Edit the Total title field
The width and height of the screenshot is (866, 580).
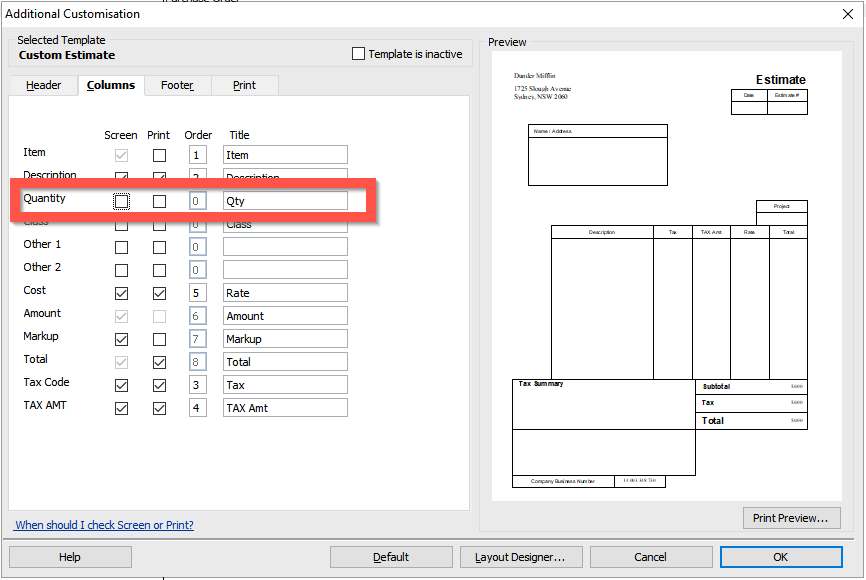[285, 362]
